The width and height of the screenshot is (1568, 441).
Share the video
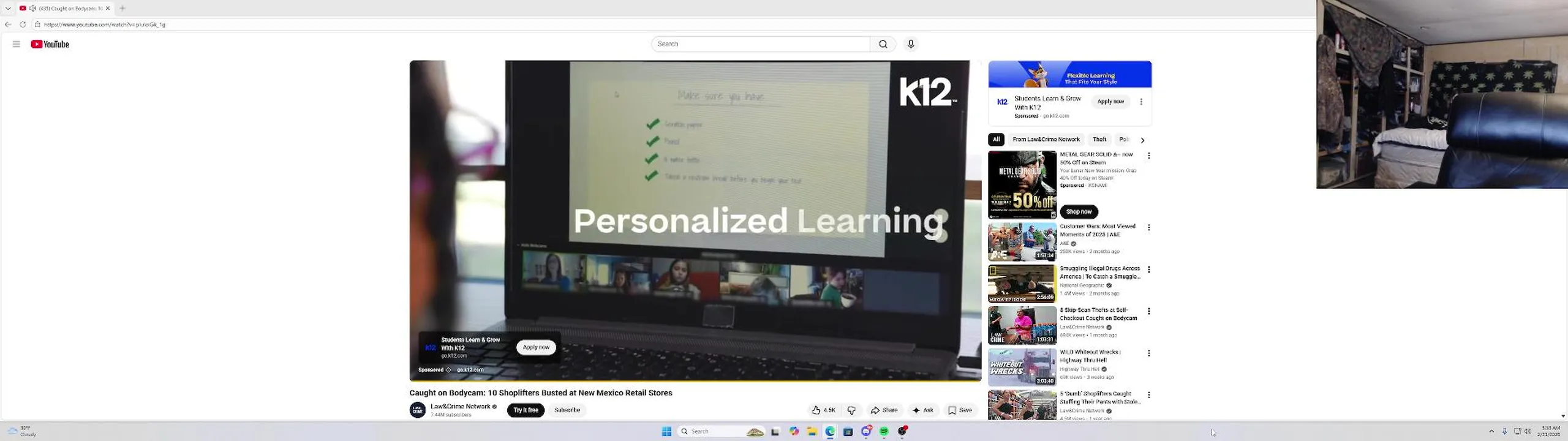tap(884, 410)
